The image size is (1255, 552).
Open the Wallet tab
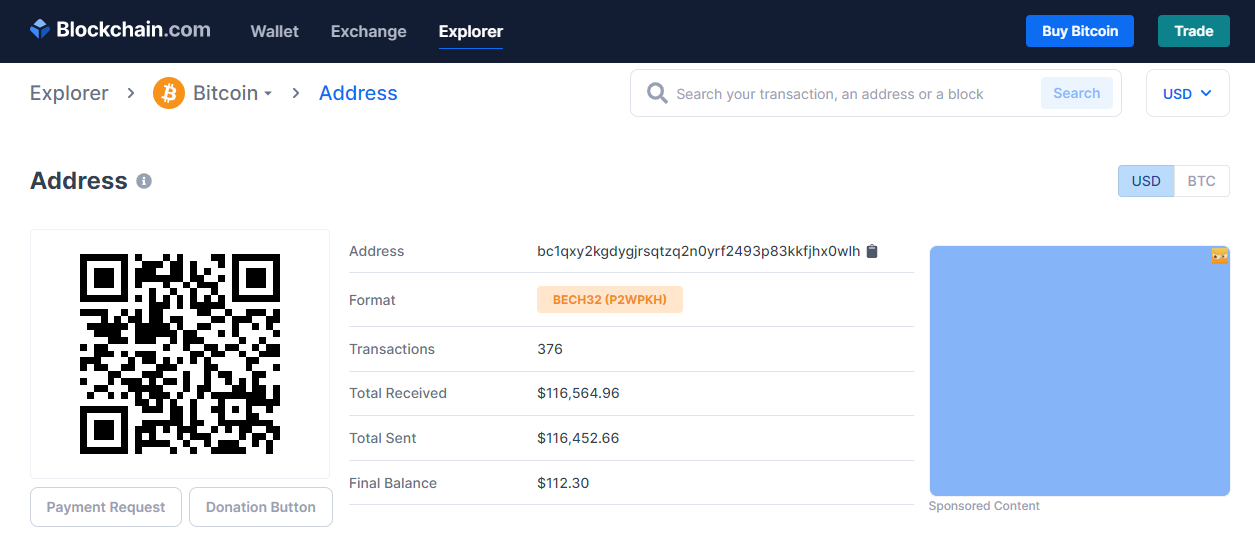point(274,31)
